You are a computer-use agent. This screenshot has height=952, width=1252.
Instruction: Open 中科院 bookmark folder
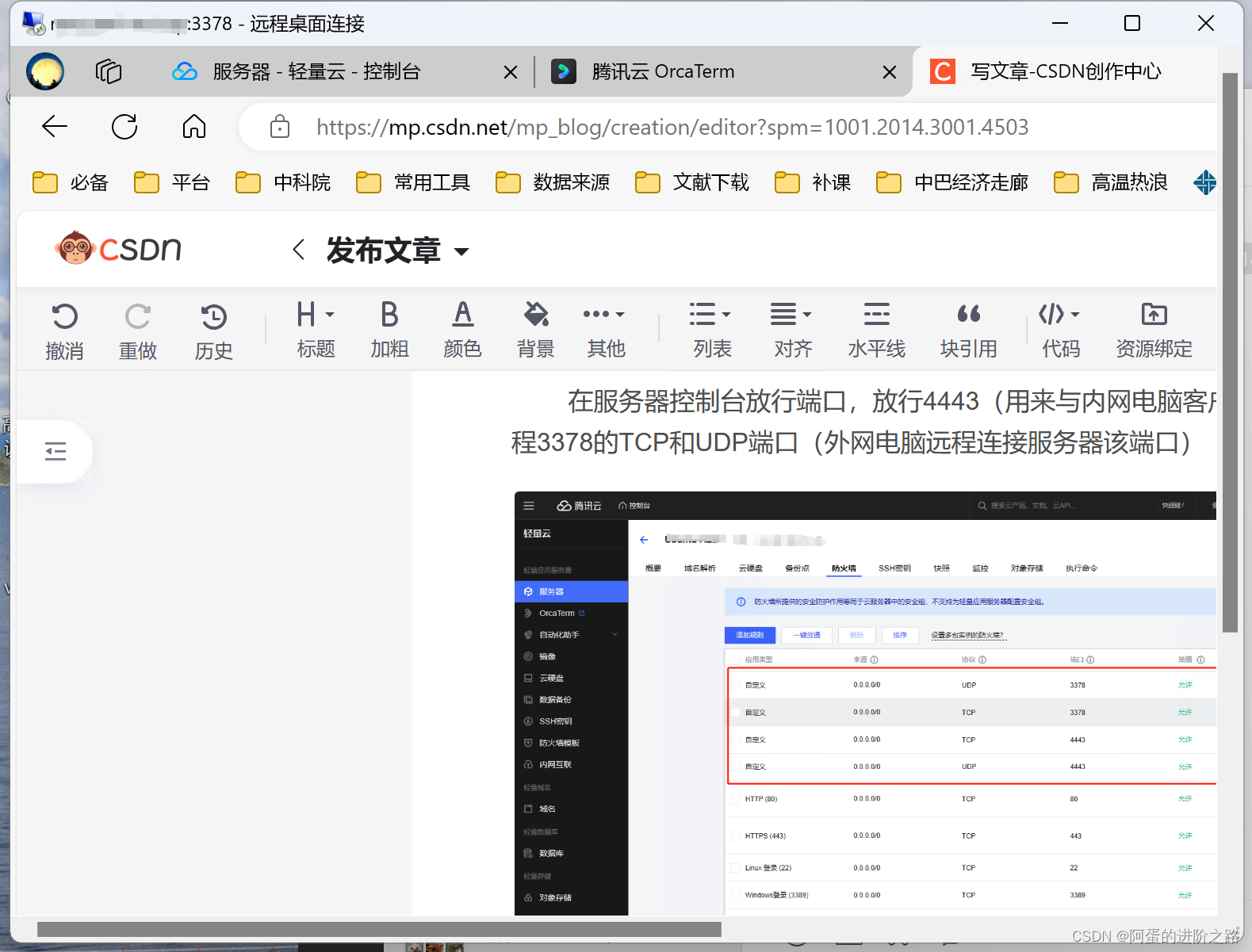pos(283,182)
